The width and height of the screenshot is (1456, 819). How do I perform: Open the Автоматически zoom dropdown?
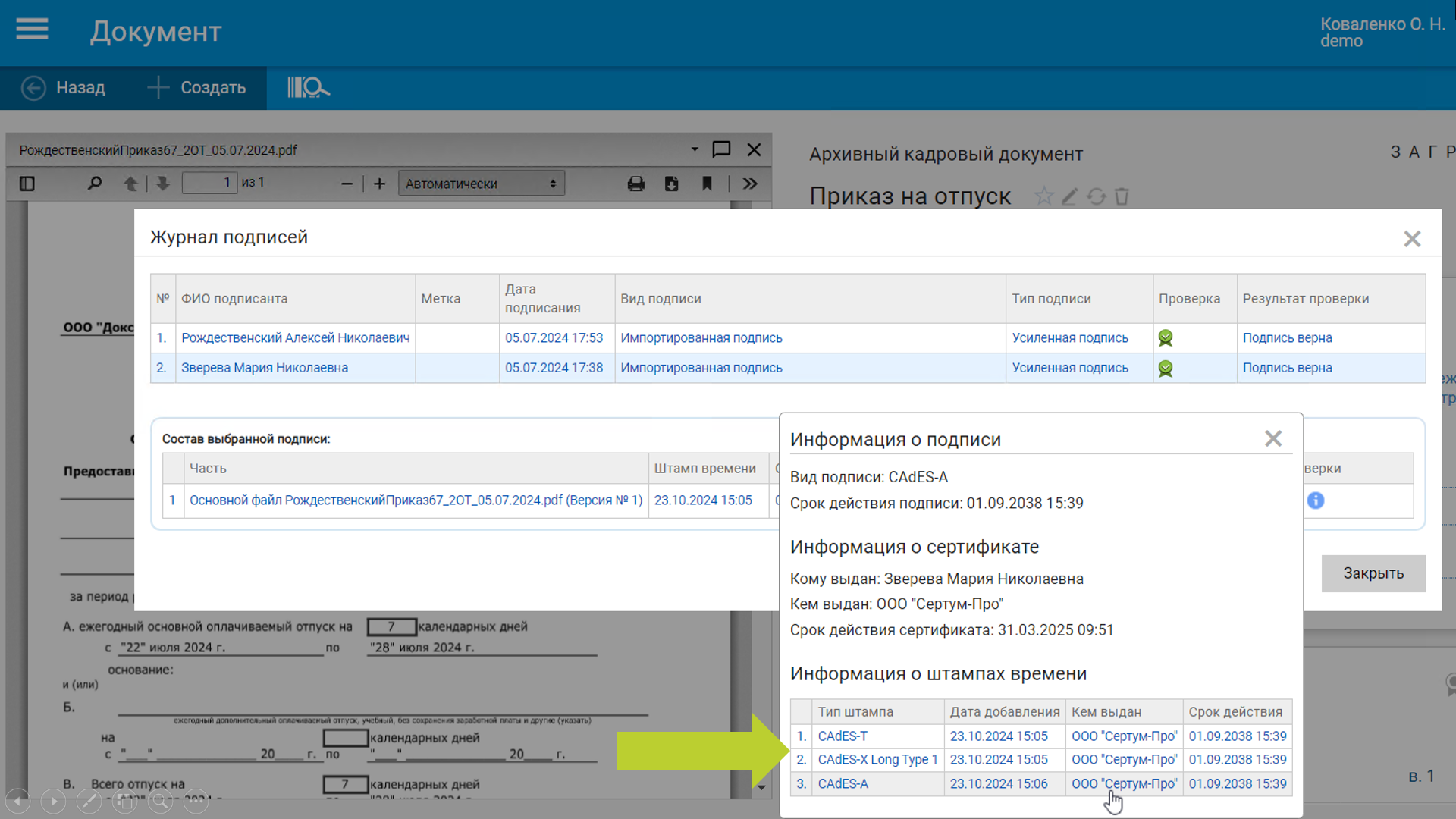[482, 184]
